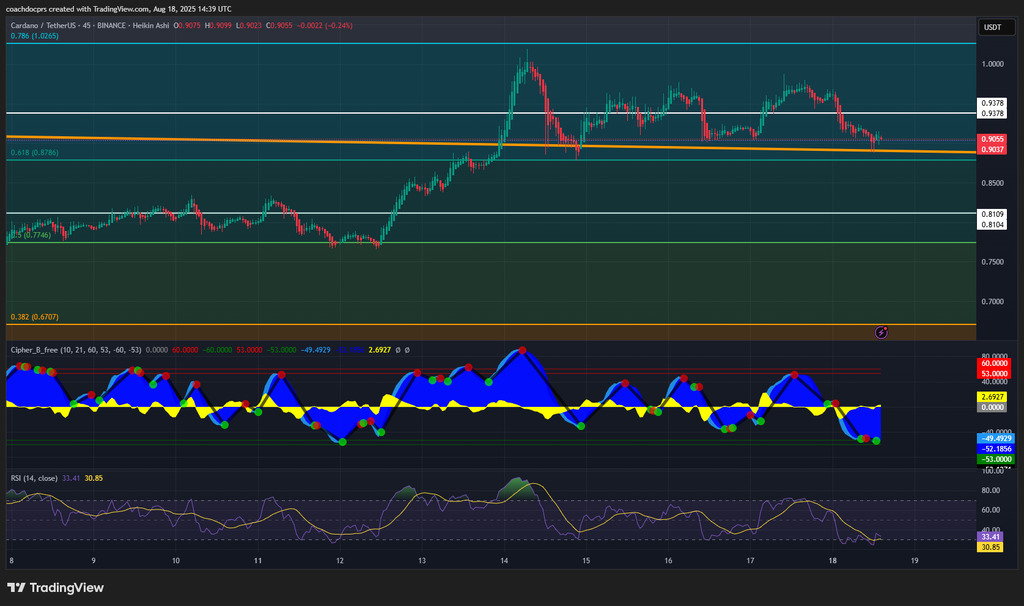Image resolution: width=1024 pixels, height=606 pixels.
Task: Click the Cardano / TetherUS symbol title
Action: tap(60, 24)
